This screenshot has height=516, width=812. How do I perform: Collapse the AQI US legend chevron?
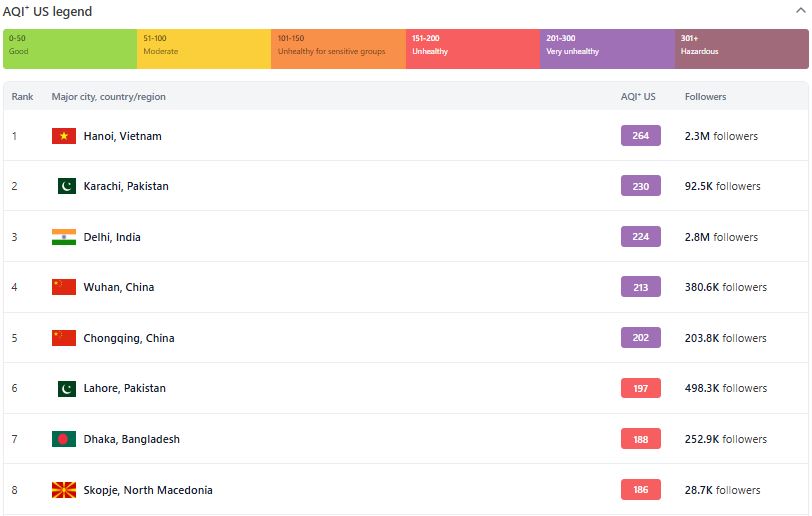point(799,11)
